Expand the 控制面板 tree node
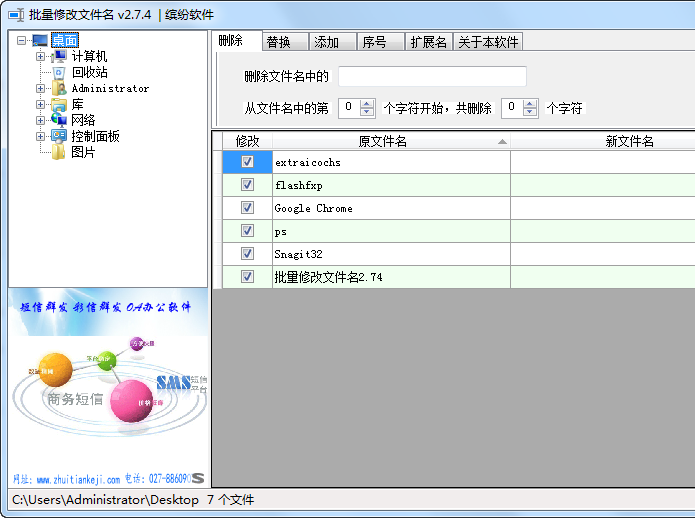Screen dimensions: 695x518 pyautogui.click(x=40, y=136)
